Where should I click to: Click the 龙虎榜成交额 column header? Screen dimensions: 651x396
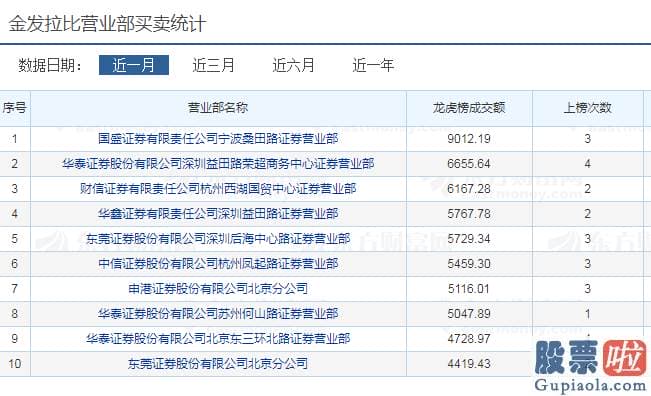coord(469,108)
